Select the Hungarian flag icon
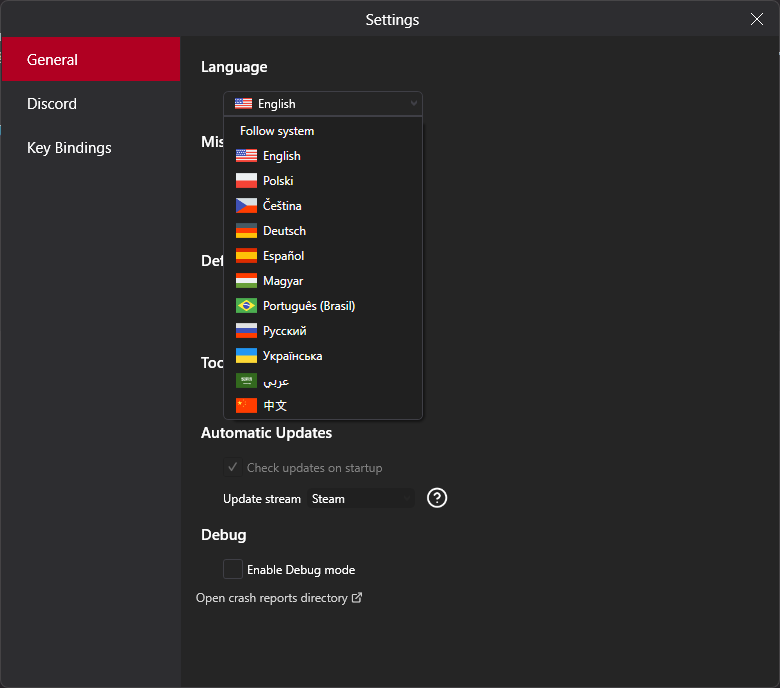The height and width of the screenshot is (688, 780). (246, 281)
